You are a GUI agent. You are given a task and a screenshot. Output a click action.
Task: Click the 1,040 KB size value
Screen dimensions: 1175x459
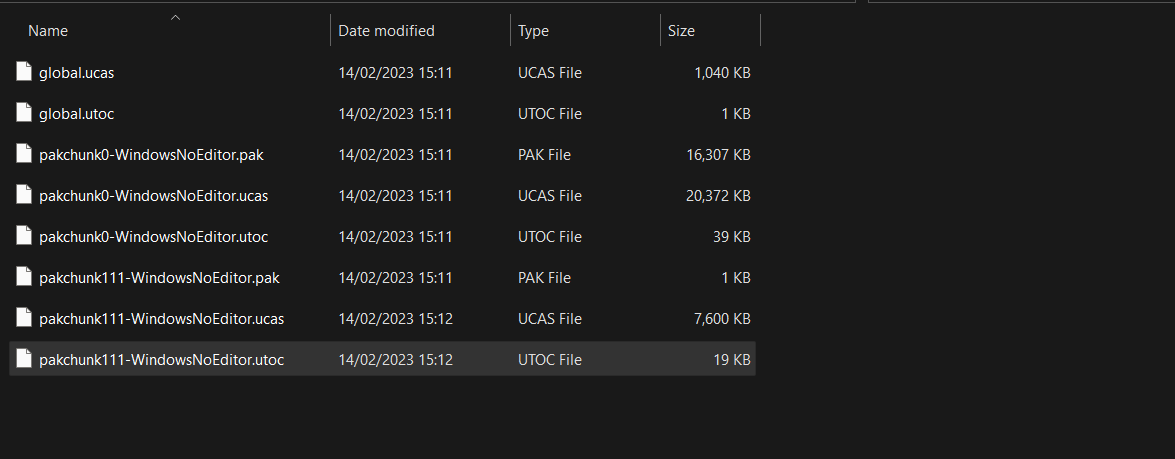[722, 73]
